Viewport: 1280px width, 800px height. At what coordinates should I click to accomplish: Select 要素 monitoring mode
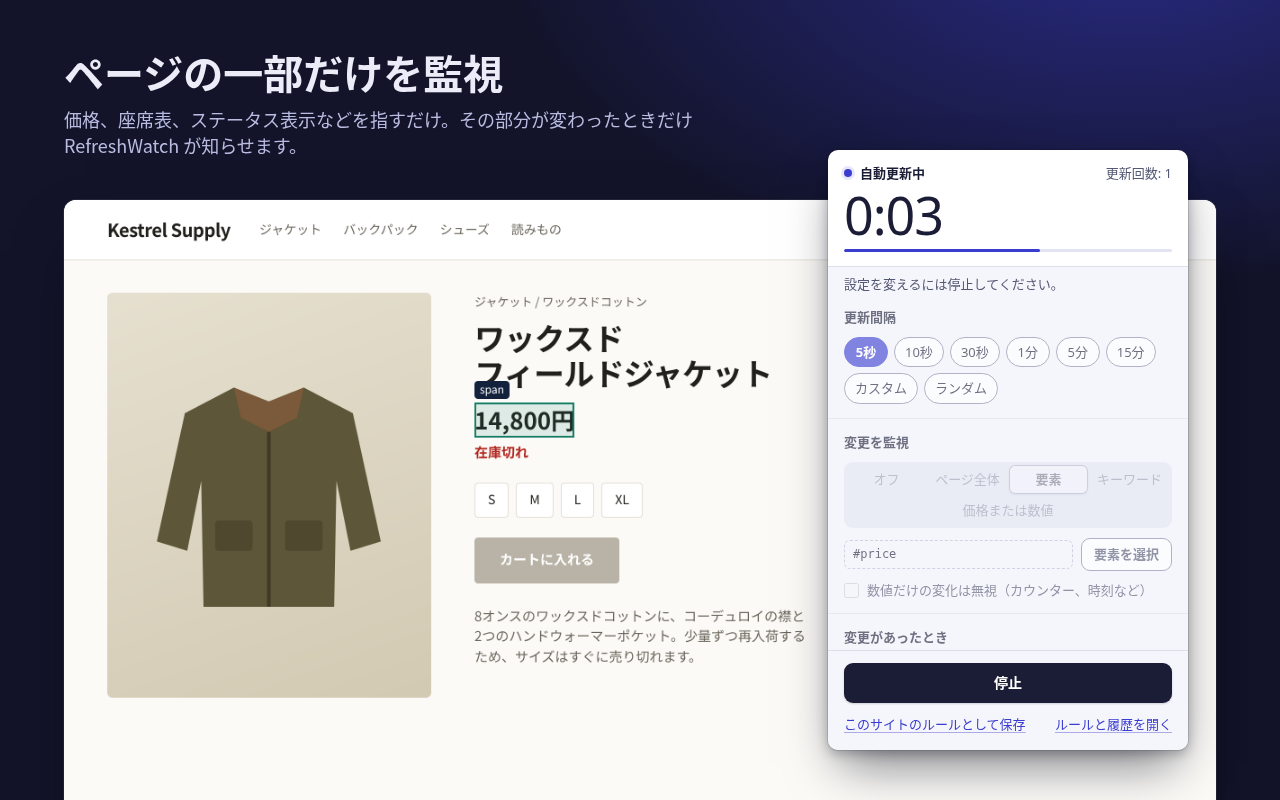tap(1048, 480)
